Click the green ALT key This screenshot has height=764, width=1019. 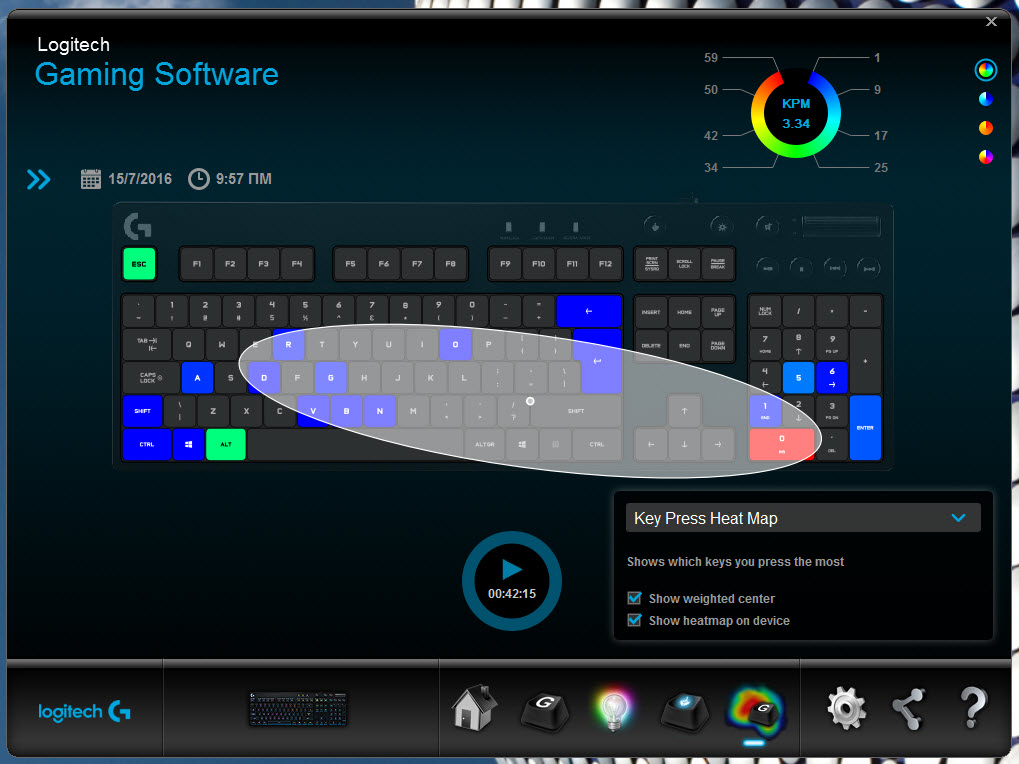pos(226,444)
